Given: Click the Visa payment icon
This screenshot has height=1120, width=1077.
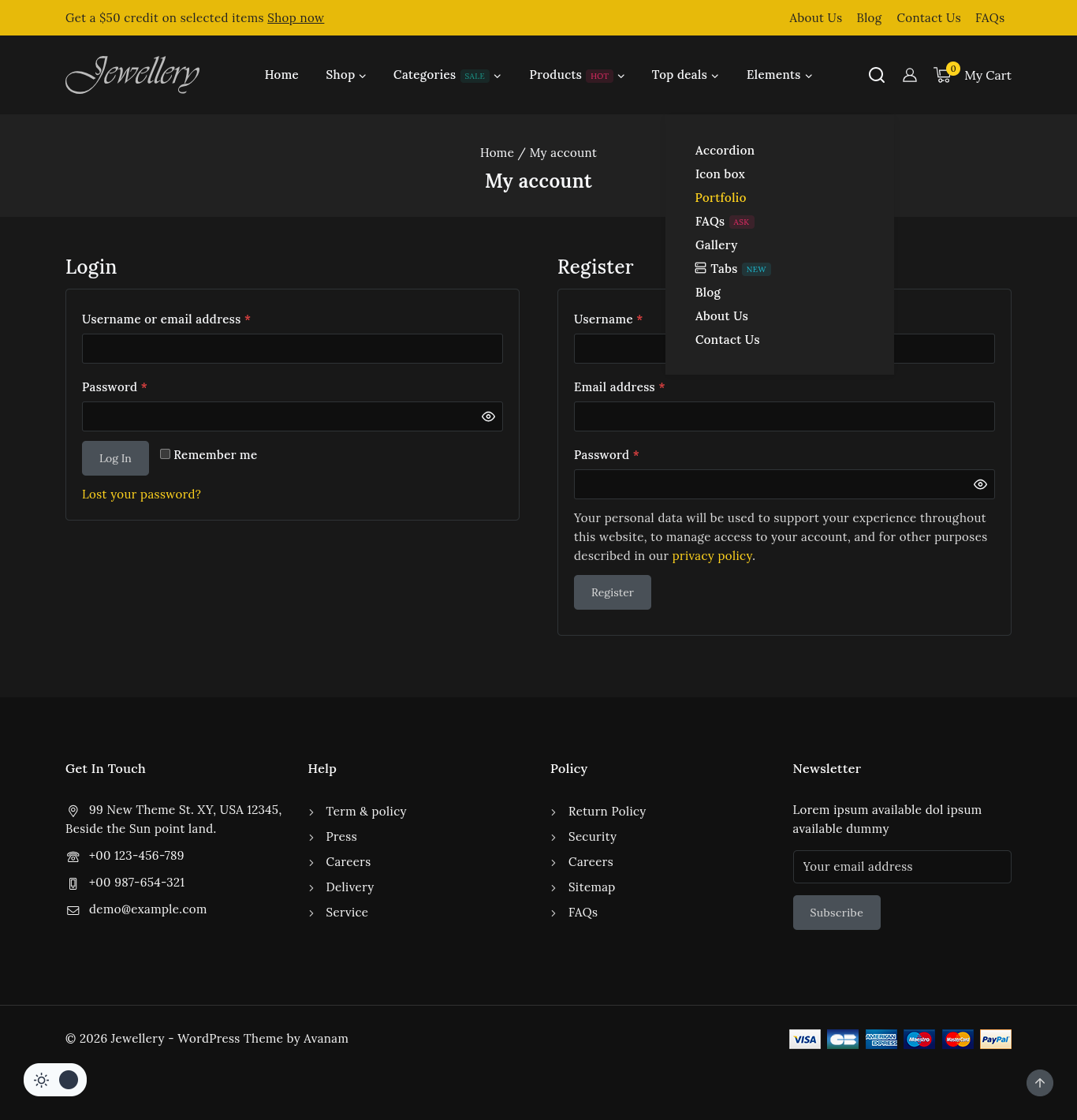Looking at the screenshot, I should [x=804, y=1039].
